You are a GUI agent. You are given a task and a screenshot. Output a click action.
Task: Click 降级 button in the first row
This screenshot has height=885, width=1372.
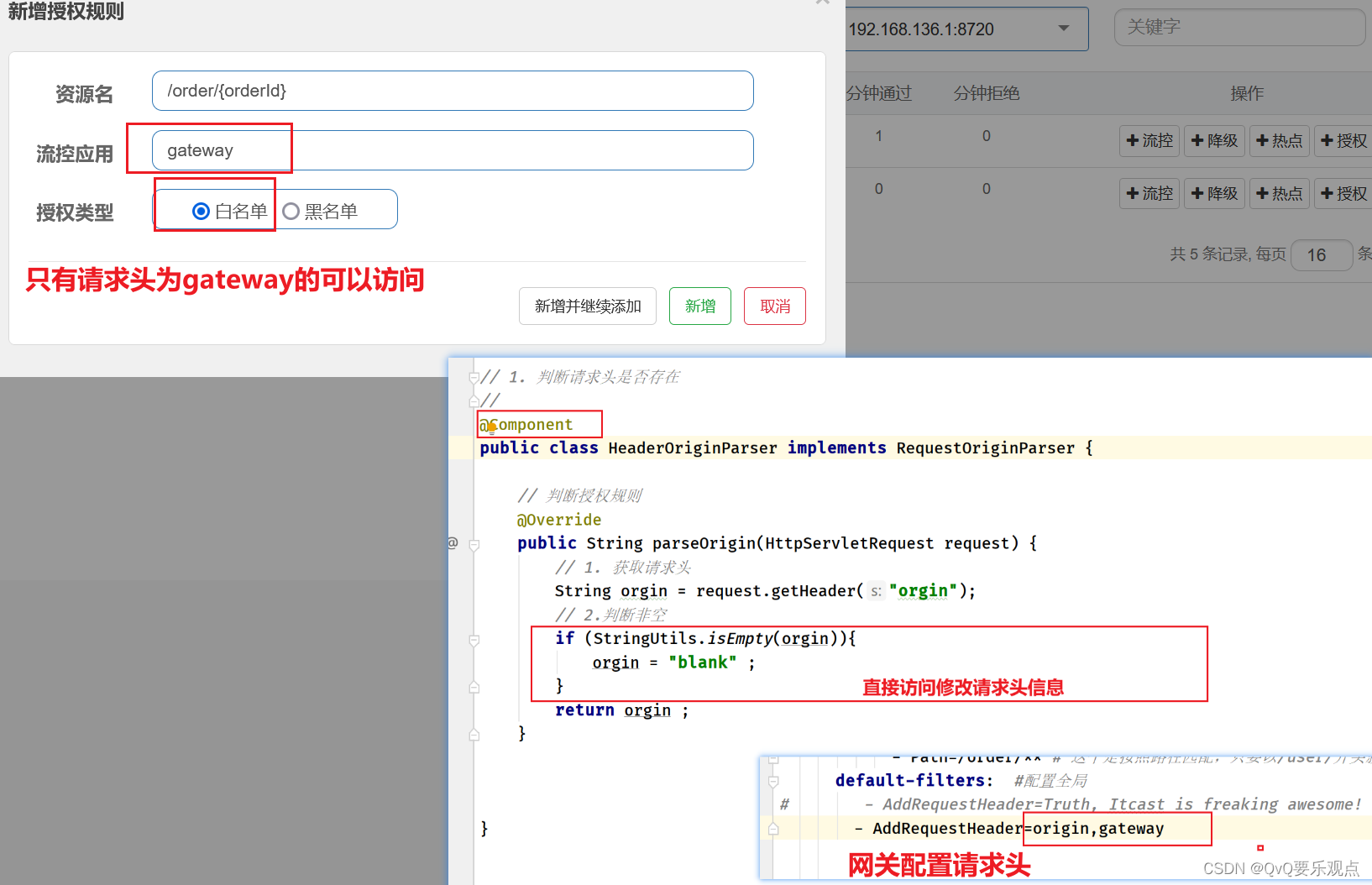pyautogui.click(x=1214, y=141)
